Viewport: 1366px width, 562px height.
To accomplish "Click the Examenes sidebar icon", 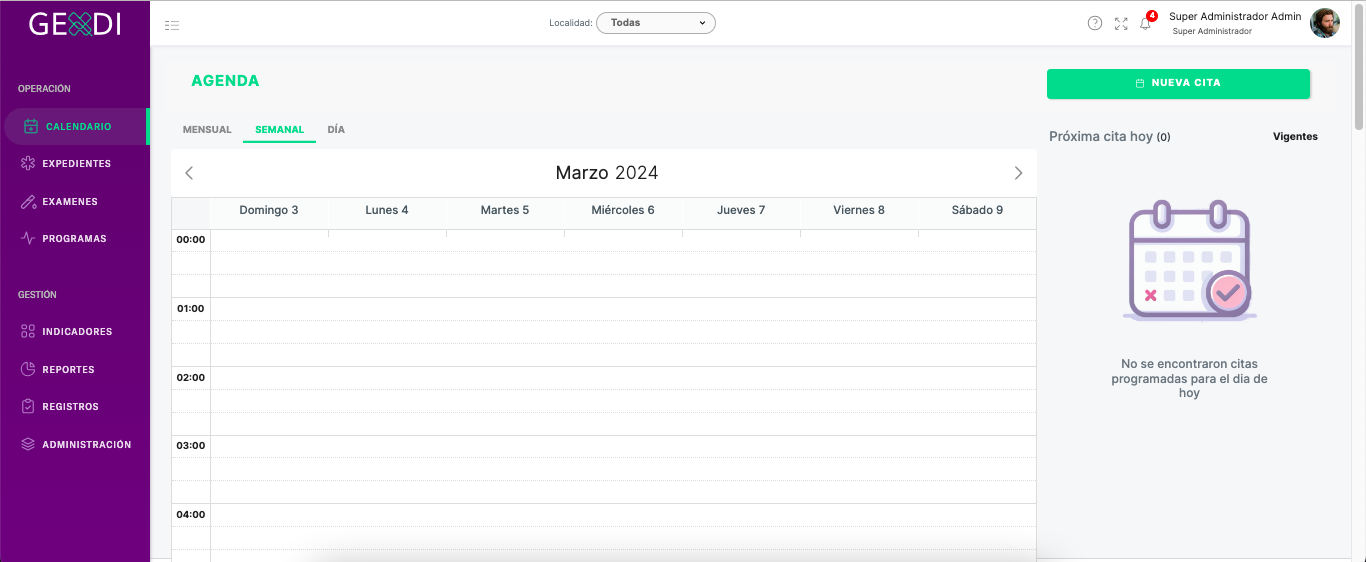I will (28, 201).
